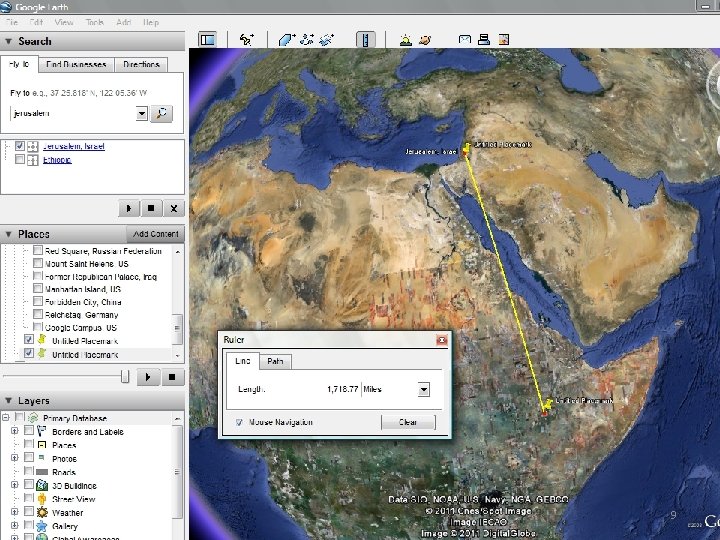This screenshot has width=720, height=540.
Task: Click the Ethiopia placemark pin on map
Action: click(547, 405)
